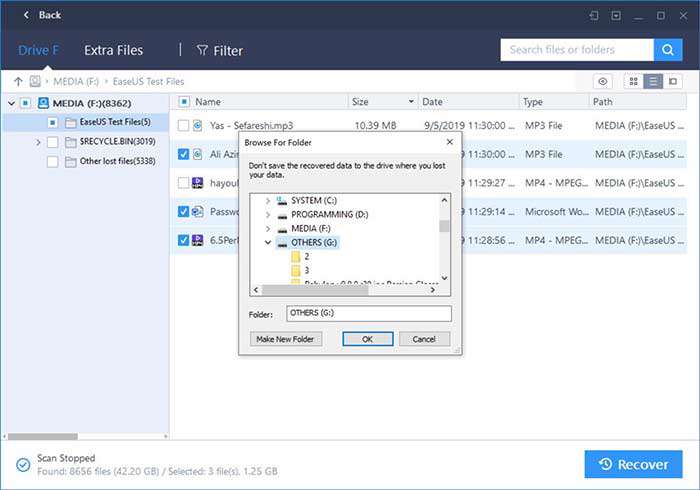Click the Recover button

coord(633,465)
